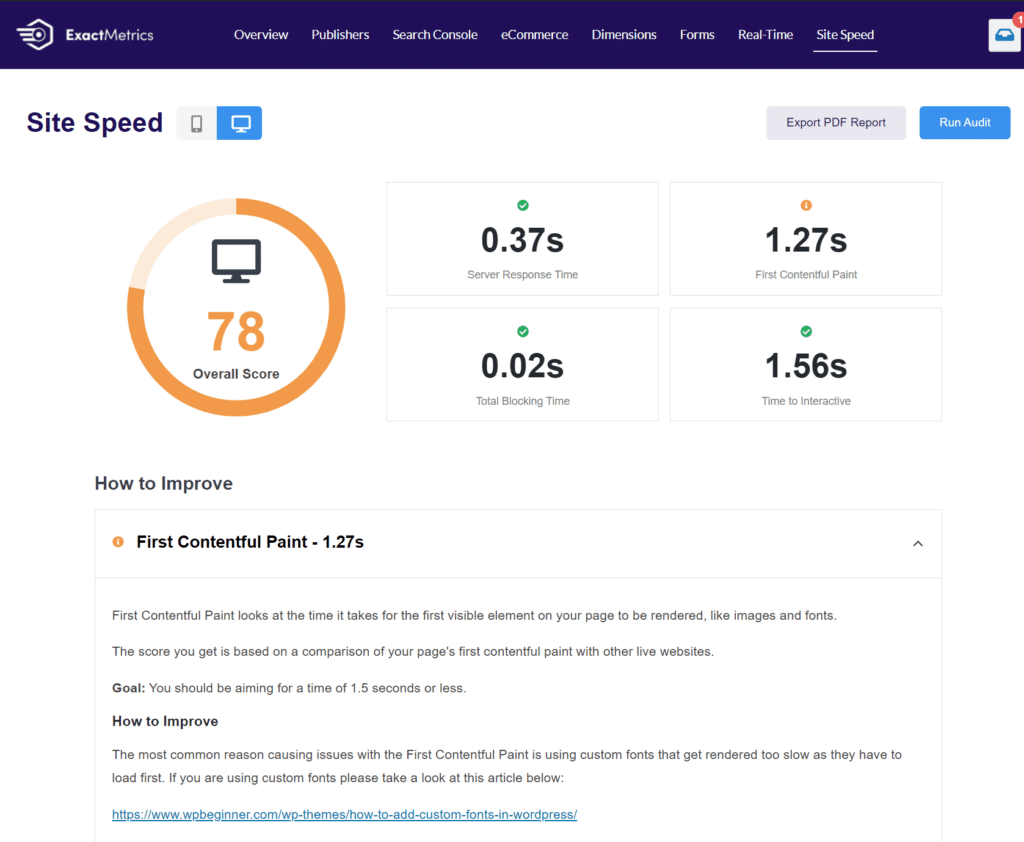Select the 1.27s First Contentful Paint card
The height and width of the screenshot is (842, 1024).
click(x=805, y=239)
